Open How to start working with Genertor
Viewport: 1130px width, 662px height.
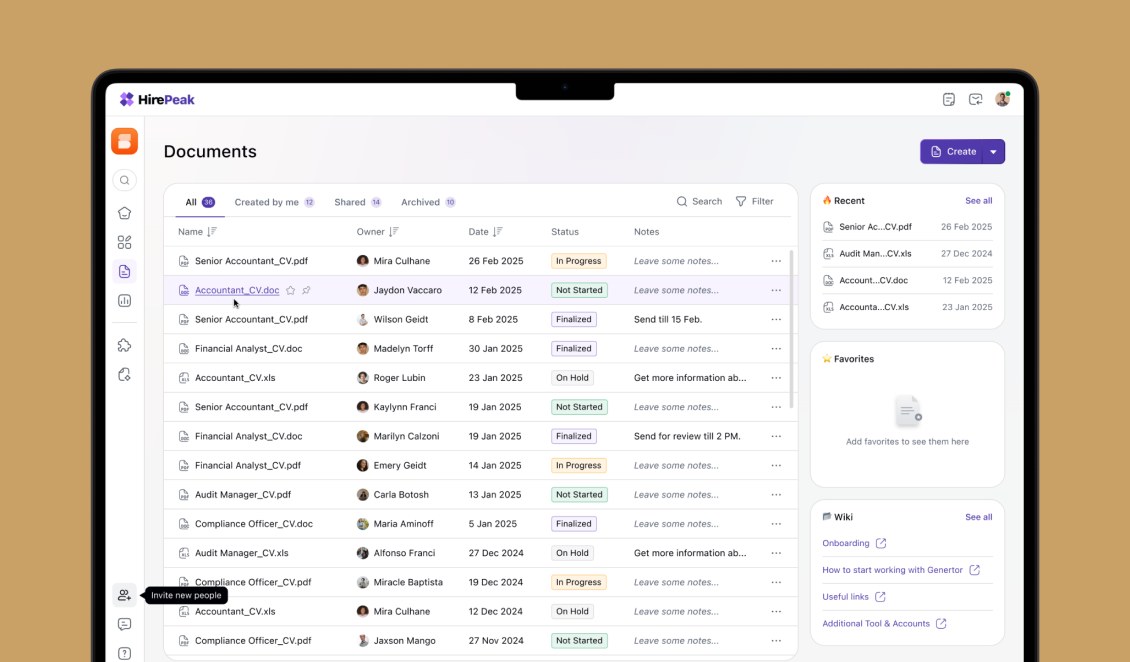[892, 570]
